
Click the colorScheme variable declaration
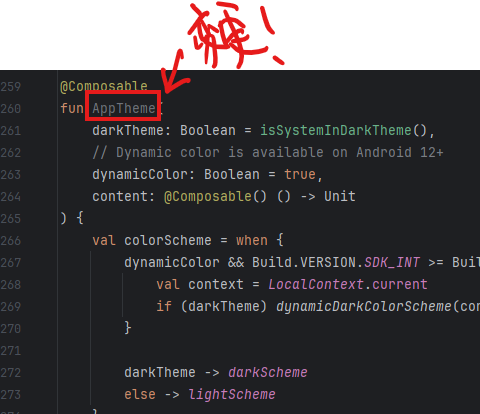point(168,240)
